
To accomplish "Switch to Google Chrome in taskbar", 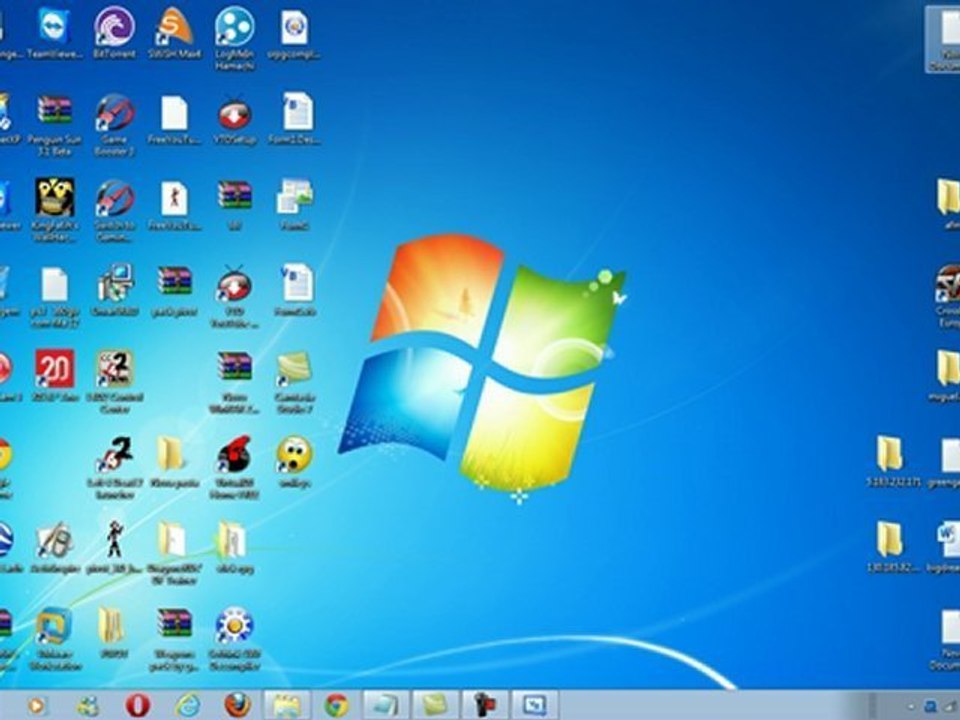I will tap(336, 705).
